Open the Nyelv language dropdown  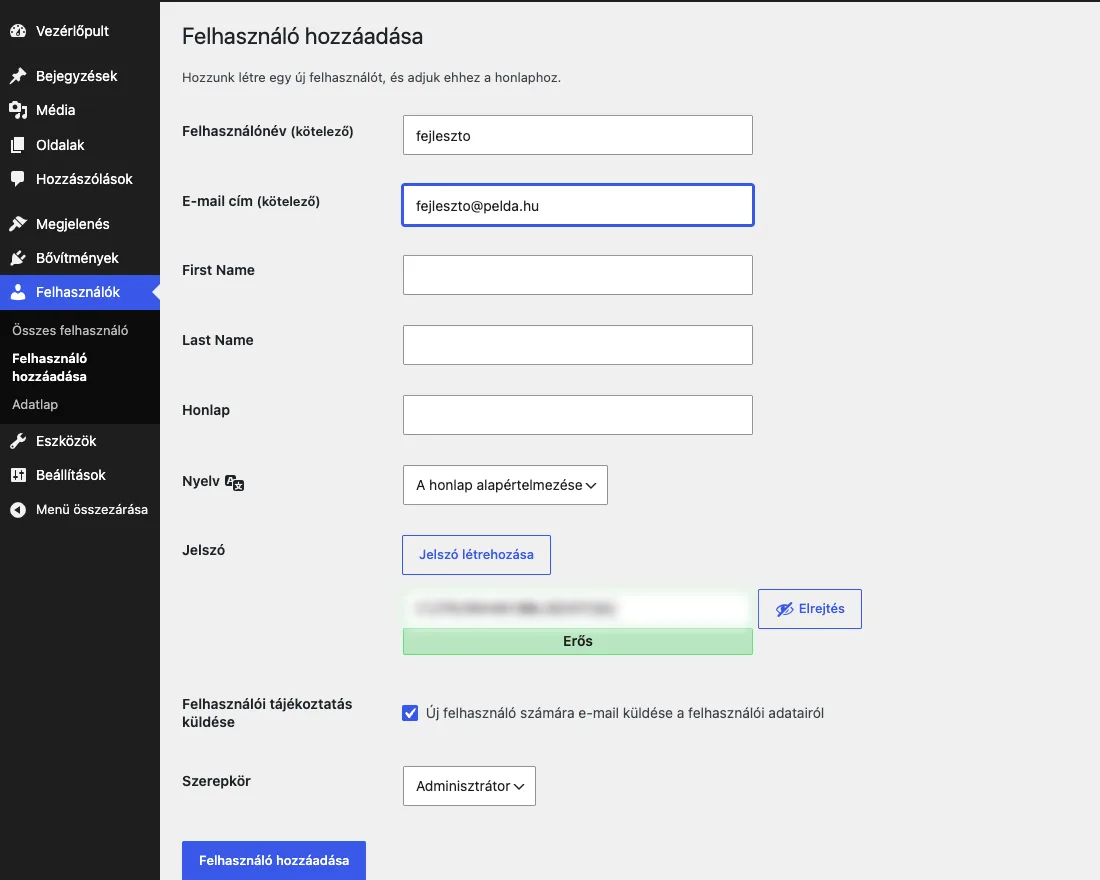tap(505, 485)
